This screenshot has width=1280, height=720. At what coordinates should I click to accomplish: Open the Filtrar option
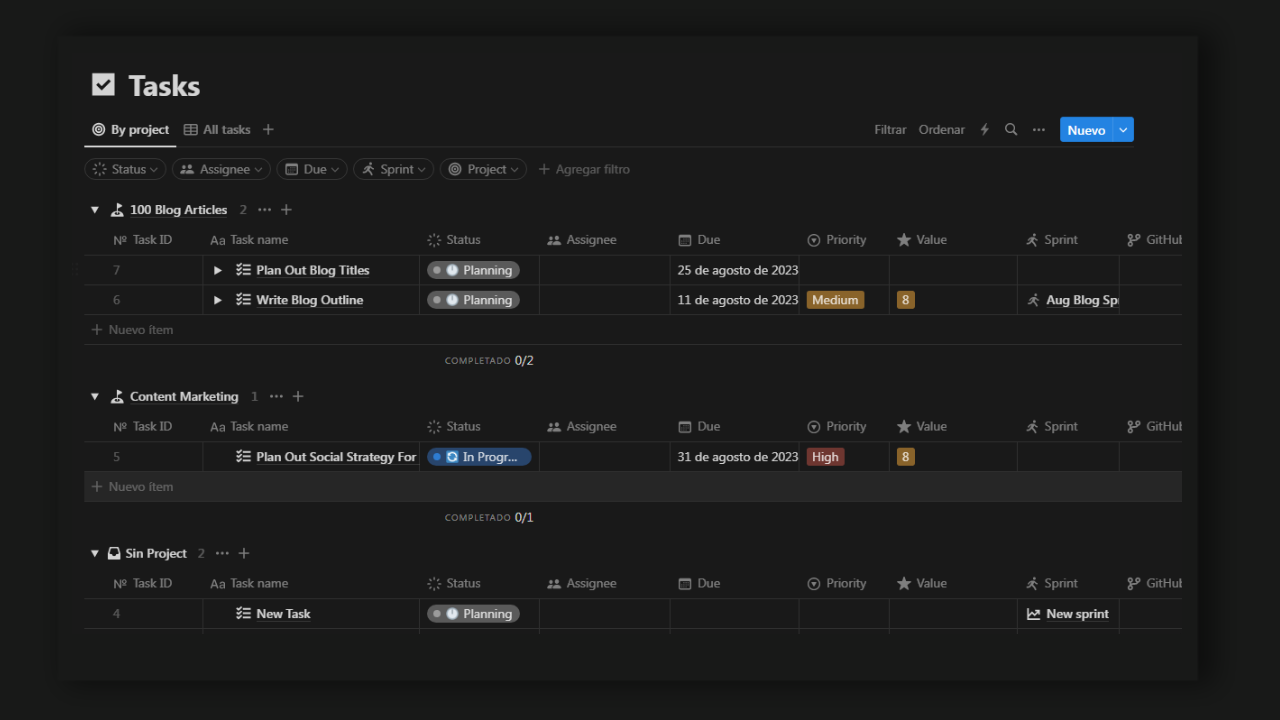(890, 130)
